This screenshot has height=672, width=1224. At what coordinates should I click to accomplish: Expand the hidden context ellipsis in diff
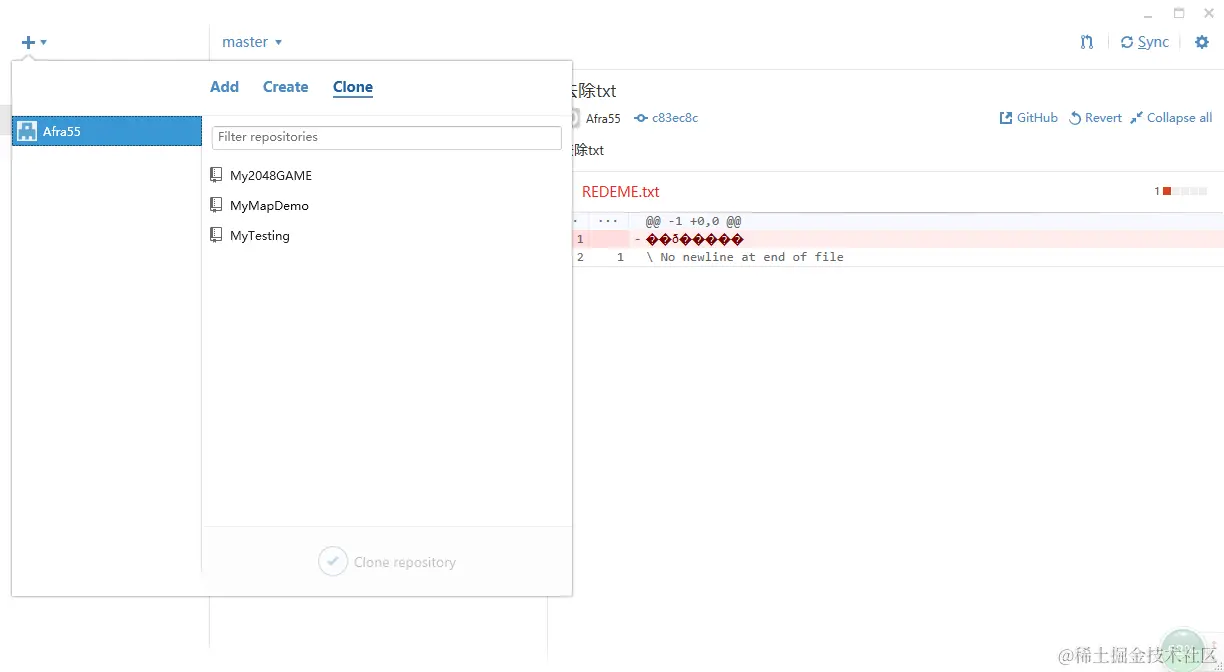pos(607,221)
